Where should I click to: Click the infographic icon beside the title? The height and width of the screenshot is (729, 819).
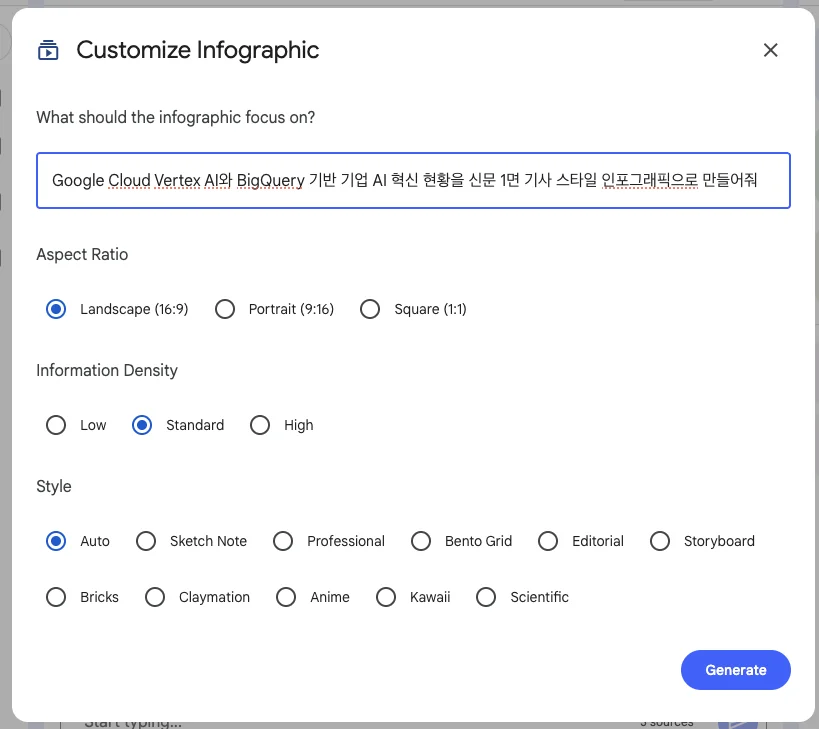pyautogui.click(x=48, y=50)
